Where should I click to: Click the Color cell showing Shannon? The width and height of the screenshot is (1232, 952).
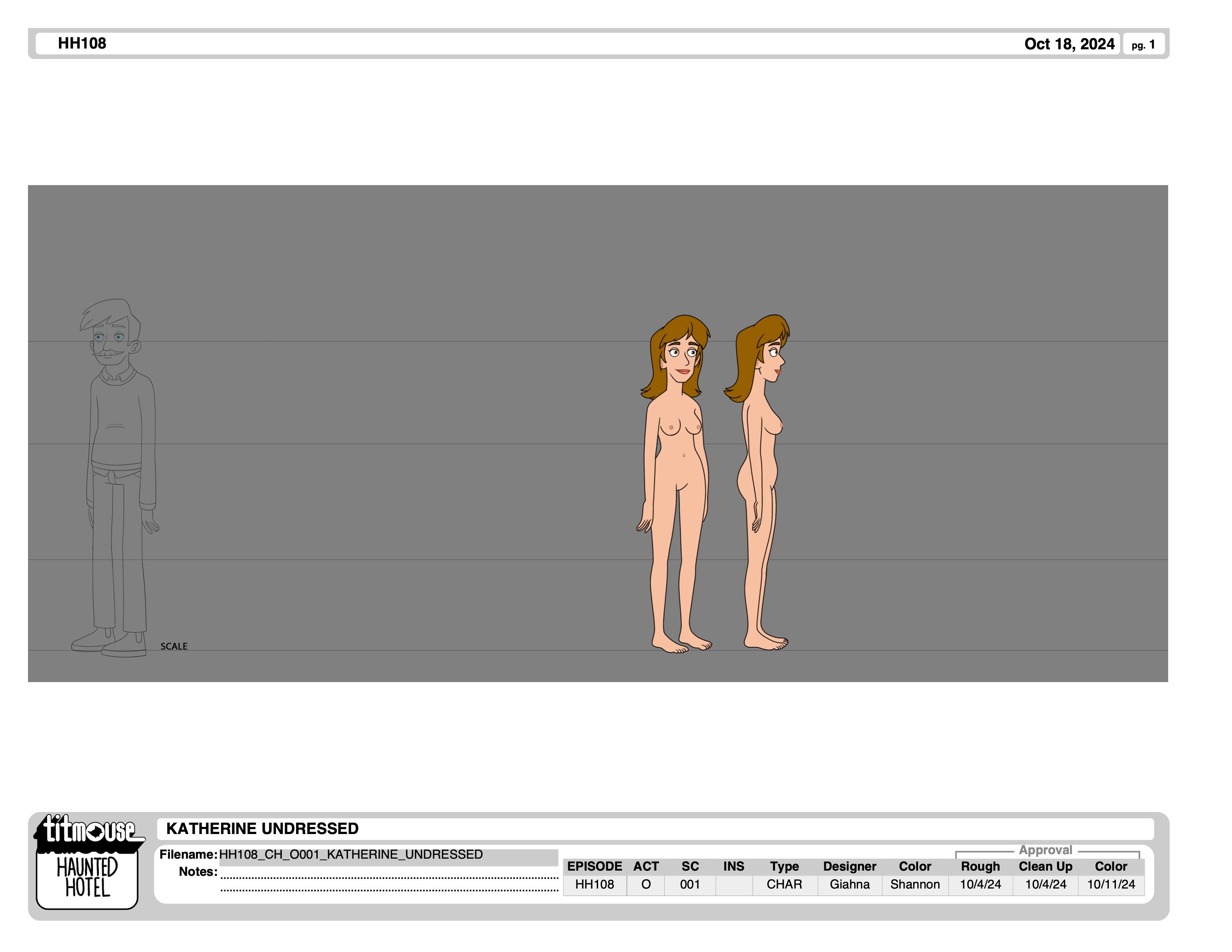coord(915,884)
